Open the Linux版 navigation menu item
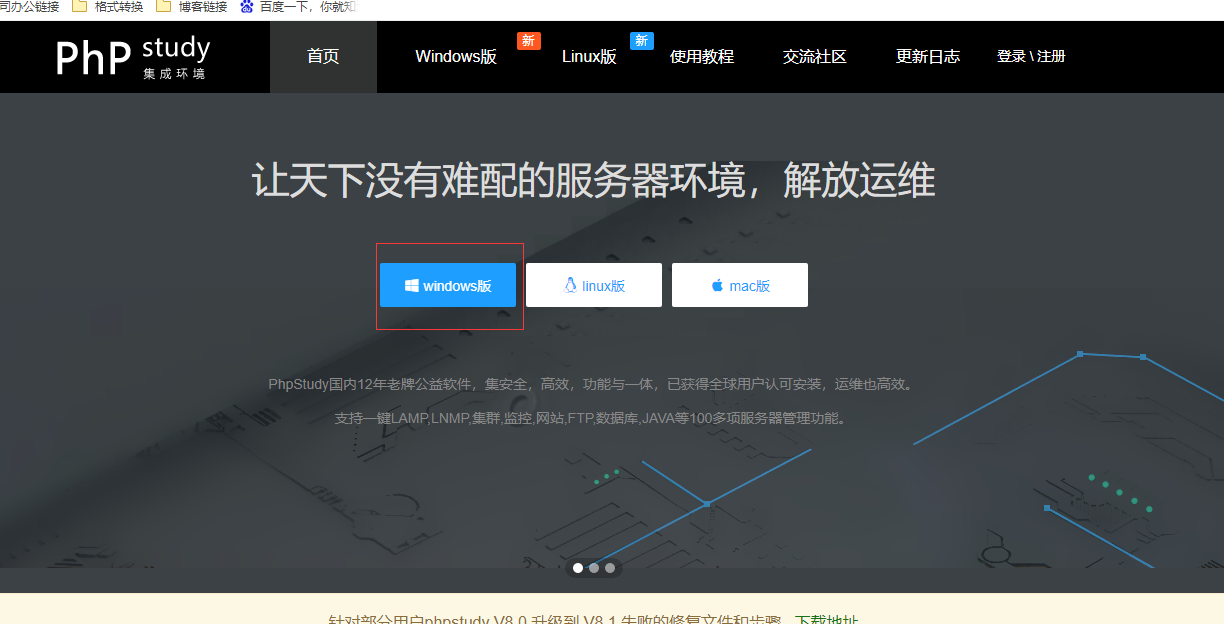1224x624 pixels. point(589,57)
